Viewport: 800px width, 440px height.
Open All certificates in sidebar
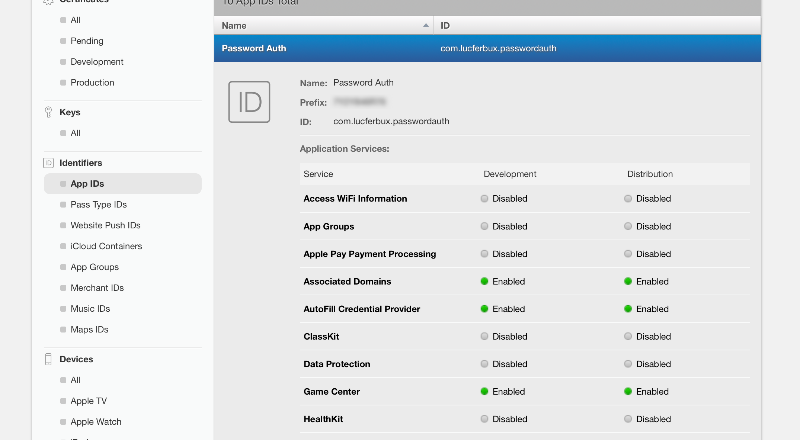76,20
